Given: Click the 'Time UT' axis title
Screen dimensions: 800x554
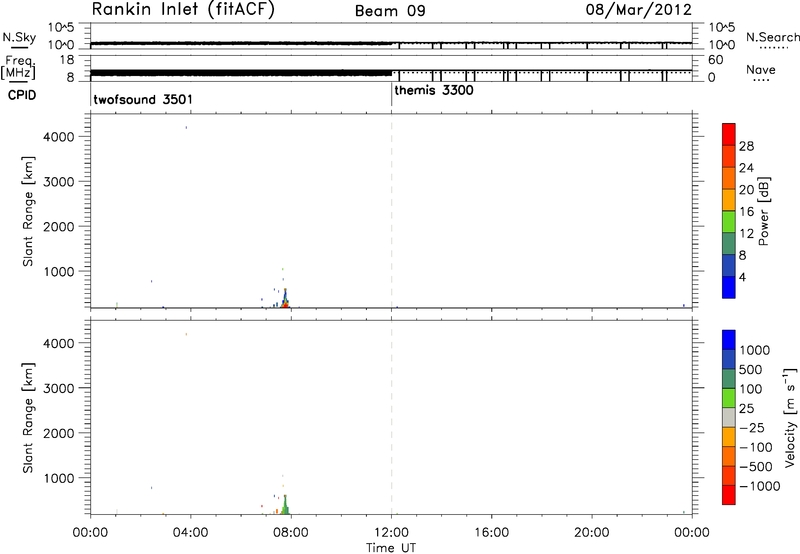Looking at the screenshot, I should pos(391,548).
